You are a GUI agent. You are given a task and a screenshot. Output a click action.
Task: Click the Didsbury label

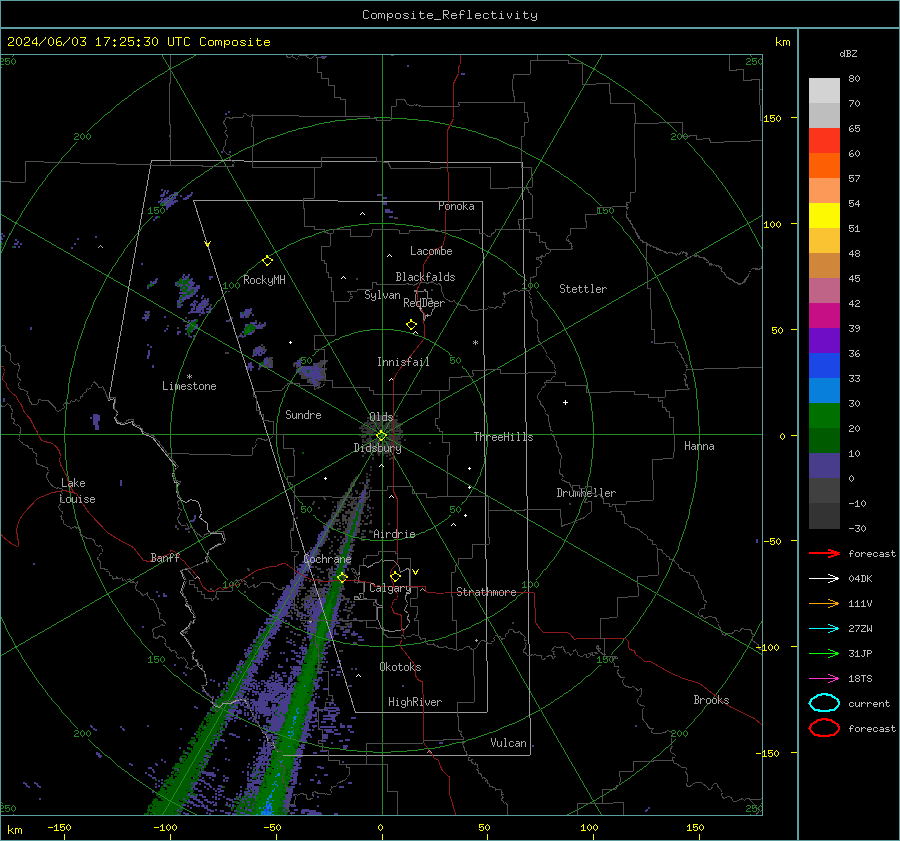[x=377, y=448]
